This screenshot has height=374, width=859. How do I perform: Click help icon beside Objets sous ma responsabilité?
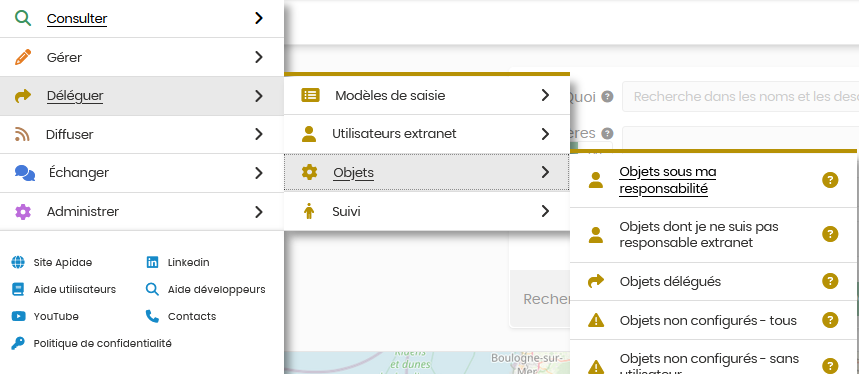point(830,180)
